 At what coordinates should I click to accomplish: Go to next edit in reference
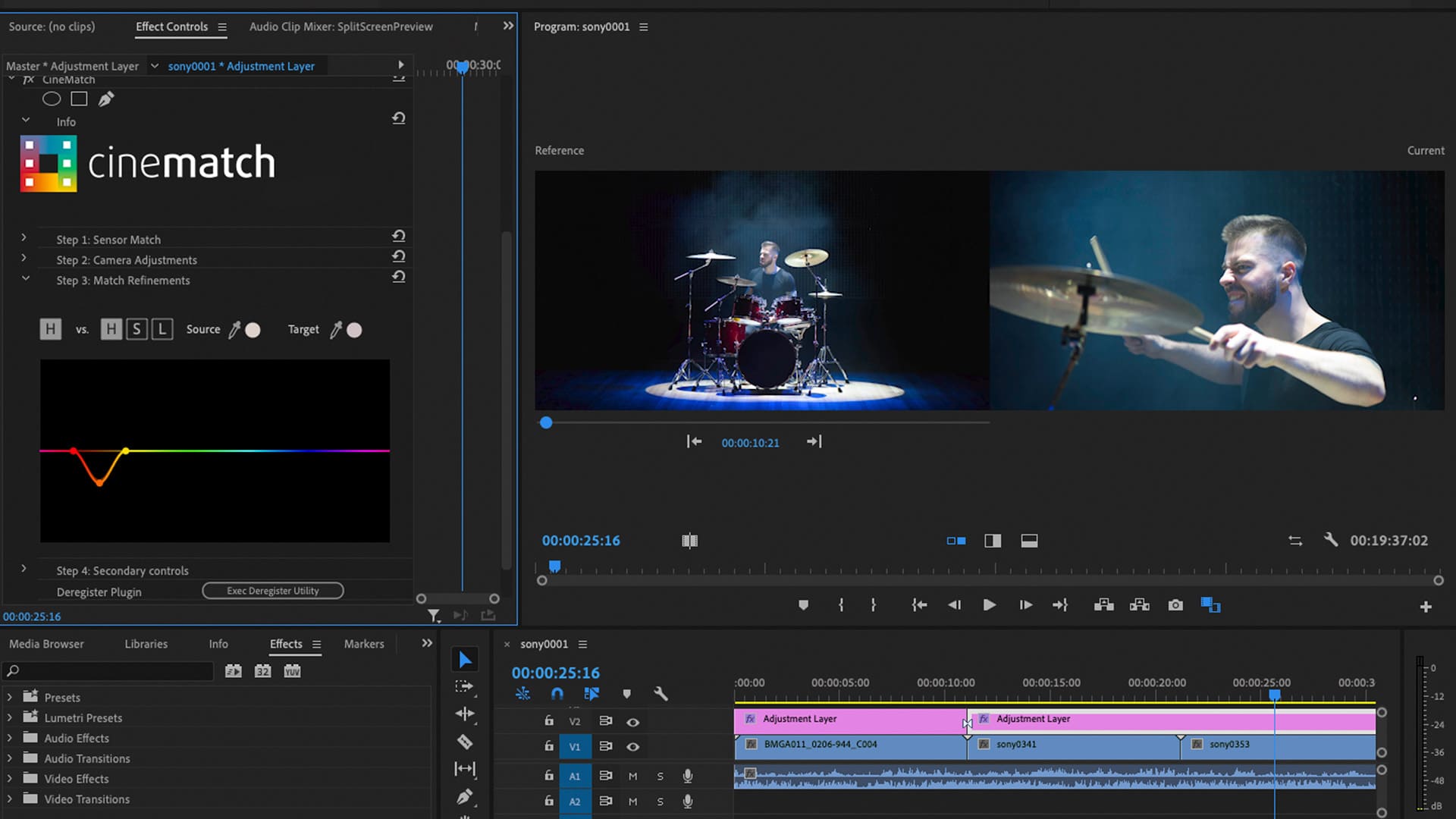click(814, 441)
